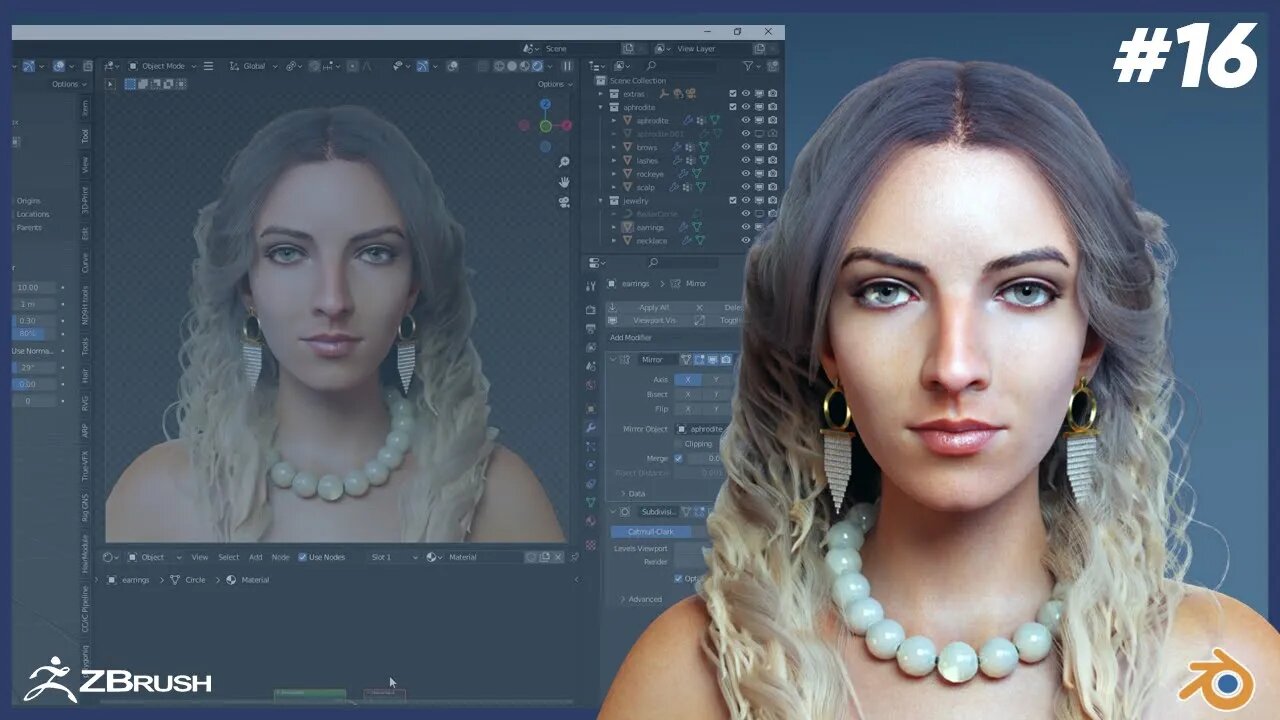Image resolution: width=1280 pixels, height=720 pixels.
Task: Click the zoom magnifier icon in the viewport
Action: 564,162
